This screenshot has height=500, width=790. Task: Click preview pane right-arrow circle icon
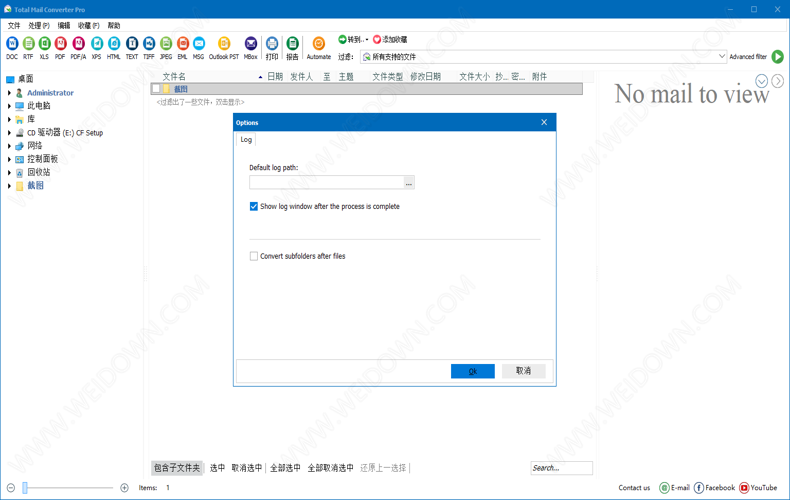(777, 81)
